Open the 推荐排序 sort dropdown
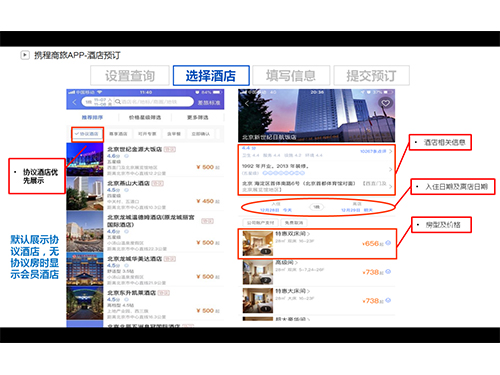The height and width of the screenshot is (375, 500). (x=92, y=117)
